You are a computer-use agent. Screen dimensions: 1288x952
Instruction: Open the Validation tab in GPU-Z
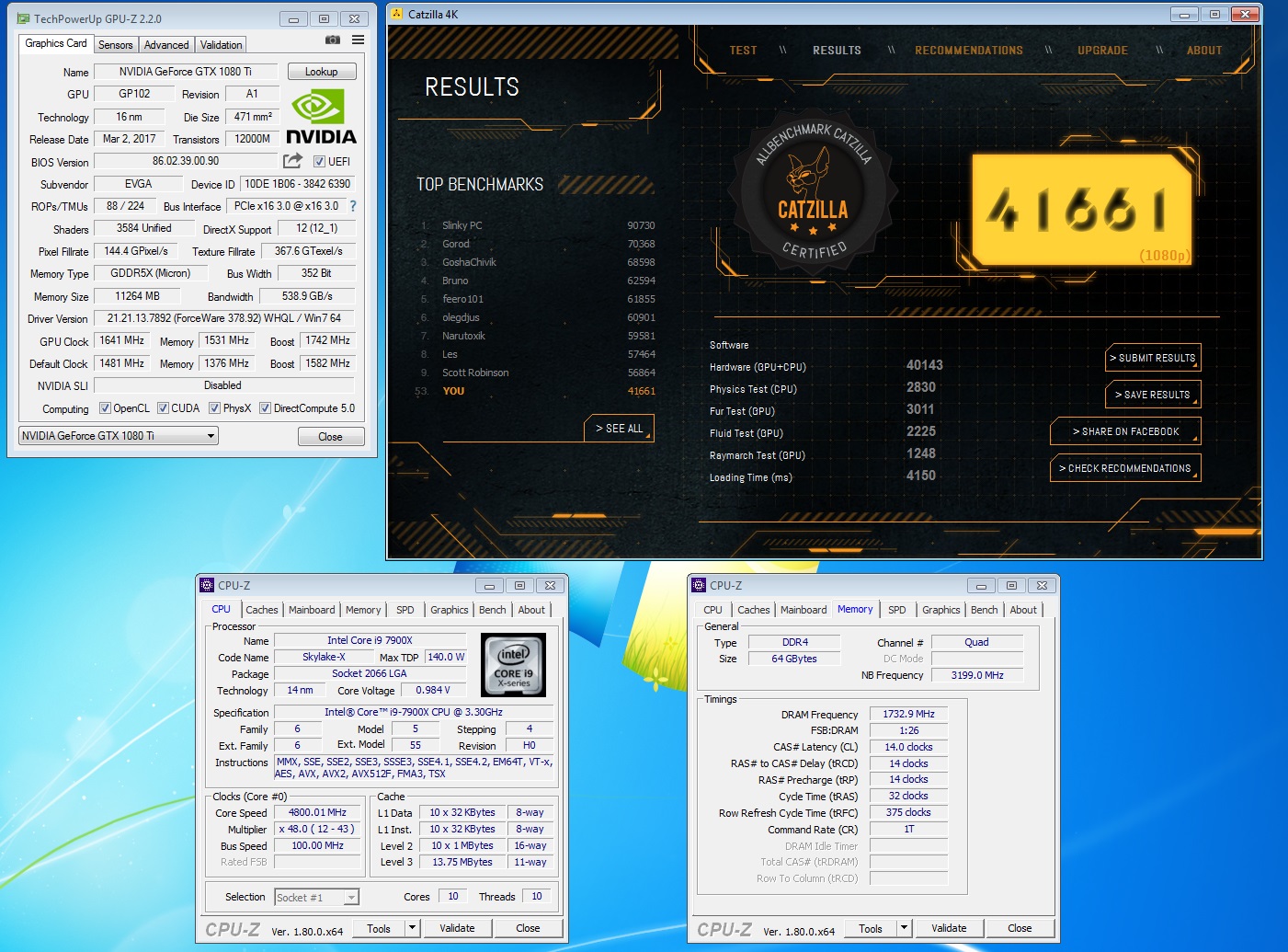point(221,44)
